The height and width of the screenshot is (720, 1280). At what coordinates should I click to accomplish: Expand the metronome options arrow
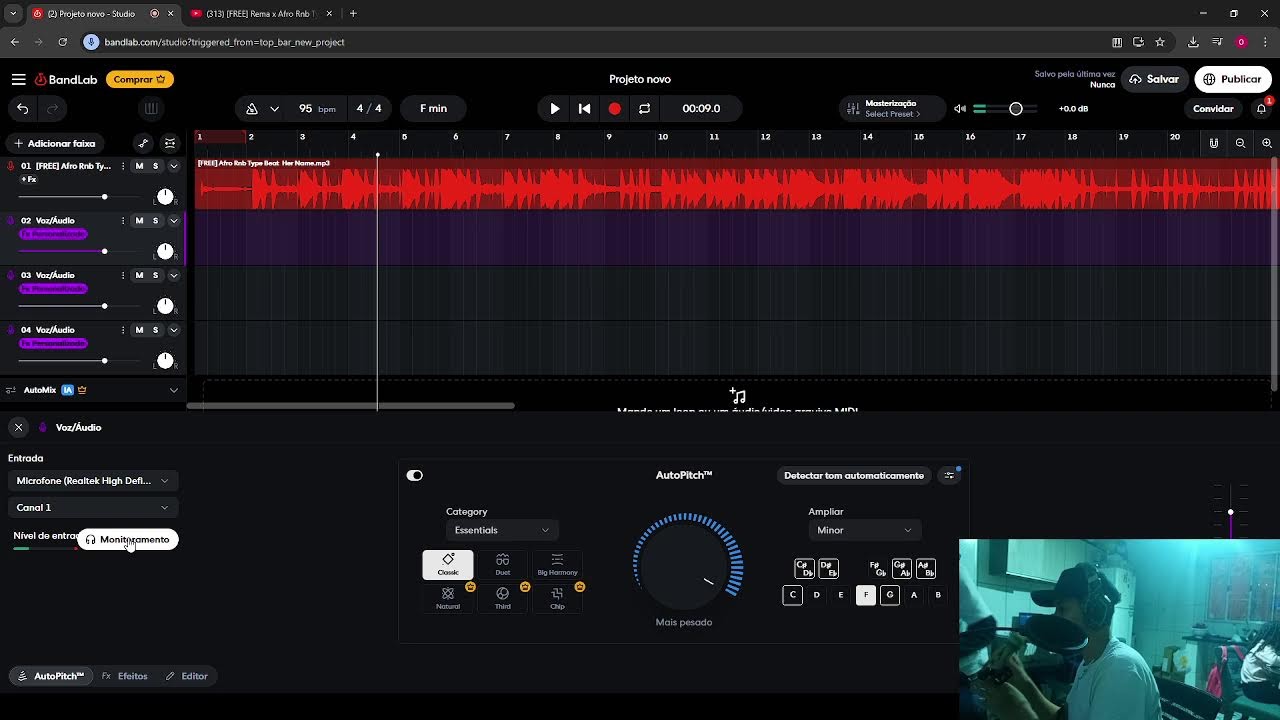pyautogui.click(x=274, y=108)
